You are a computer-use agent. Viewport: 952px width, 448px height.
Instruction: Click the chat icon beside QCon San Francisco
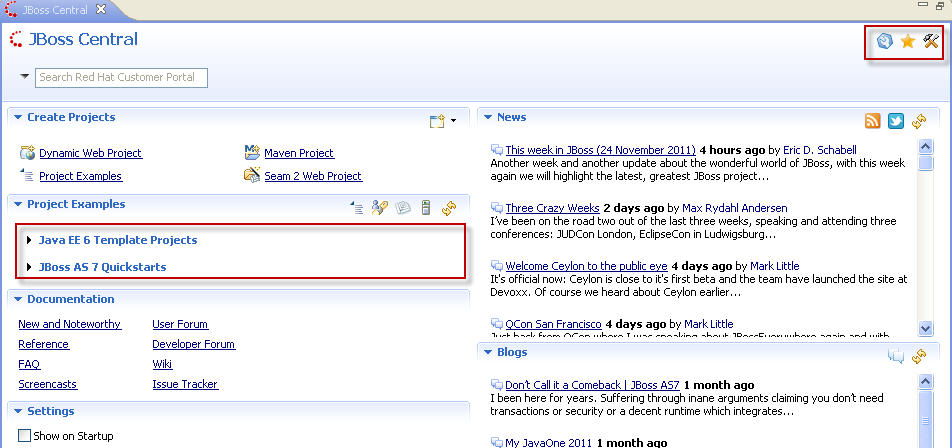point(497,324)
